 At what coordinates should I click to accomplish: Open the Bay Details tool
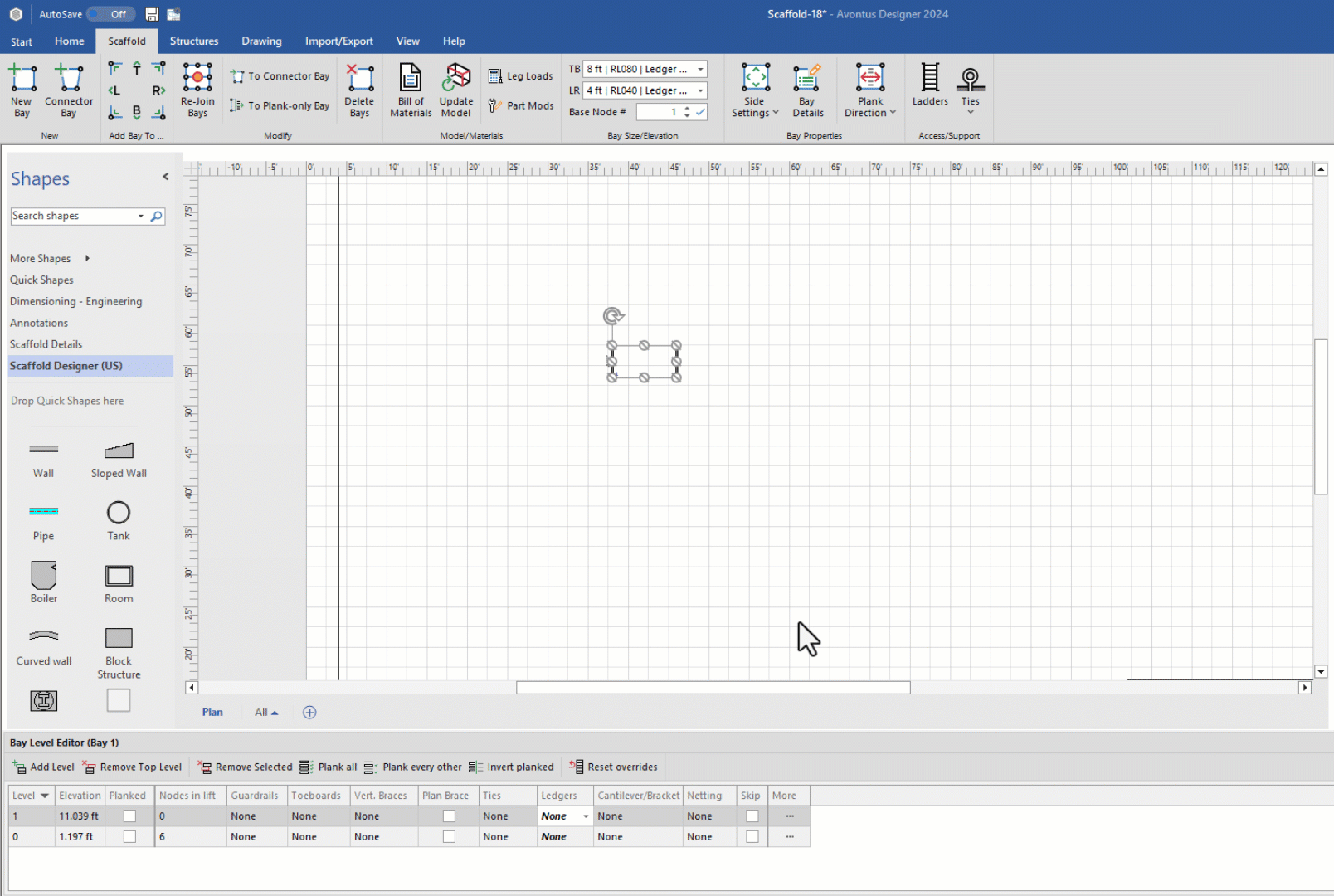point(807,80)
